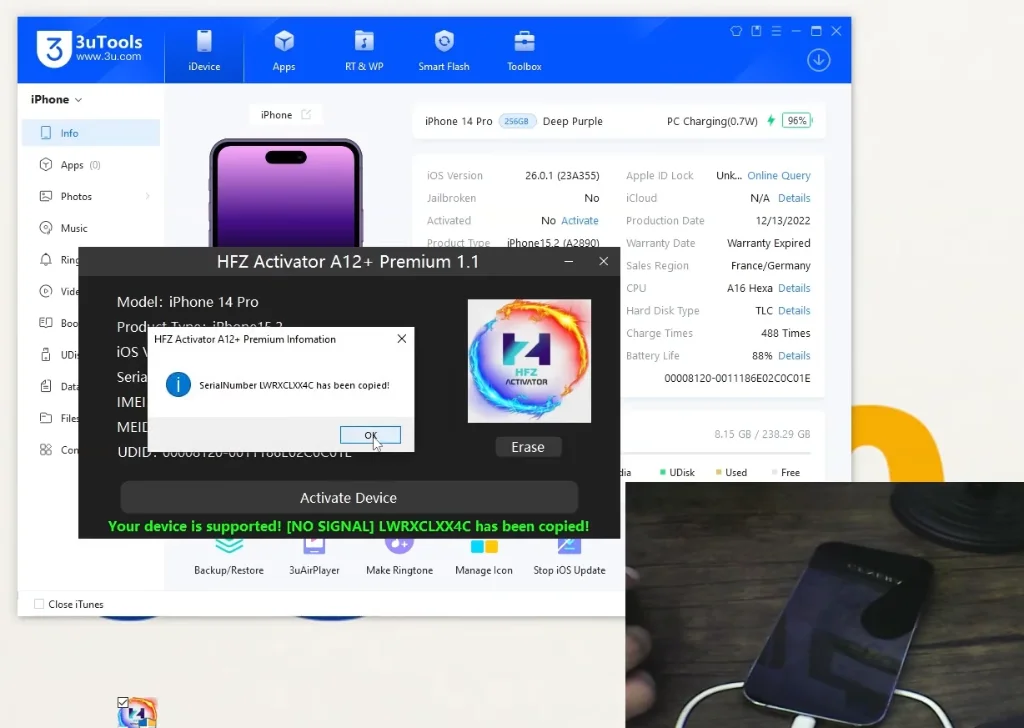Click the Warranty Expired value
This screenshot has width=1024, height=728.
769,243
